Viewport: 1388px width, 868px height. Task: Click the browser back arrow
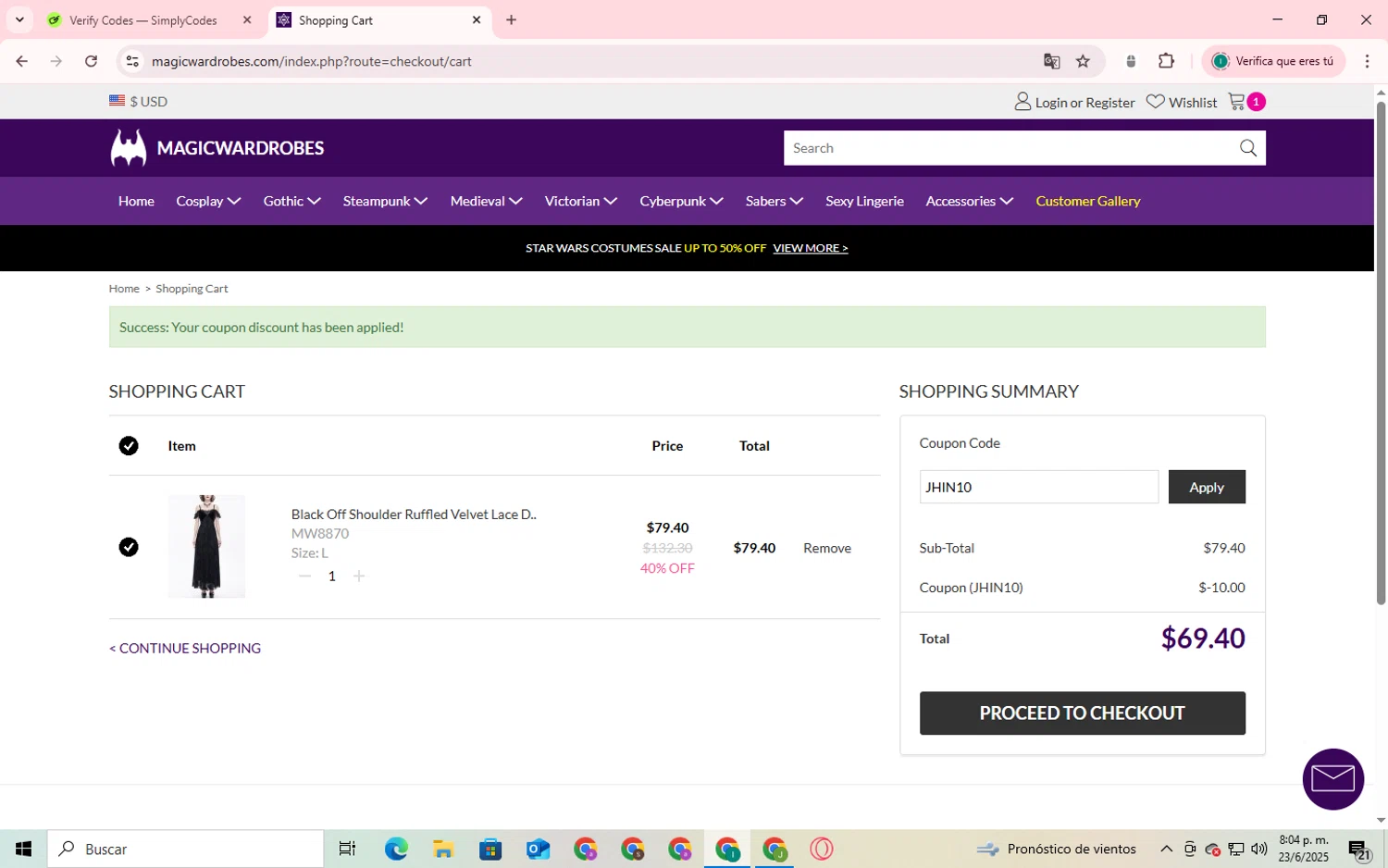pyautogui.click(x=21, y=61)
